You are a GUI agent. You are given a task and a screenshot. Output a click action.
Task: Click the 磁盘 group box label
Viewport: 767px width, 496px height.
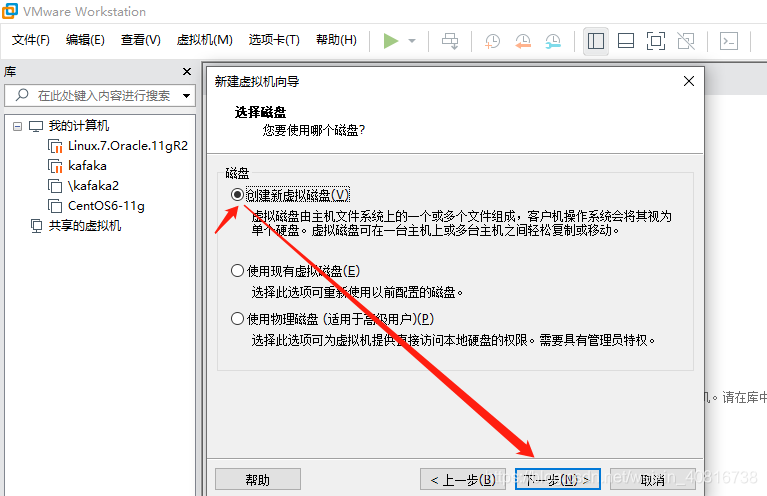tap(237, 173)
